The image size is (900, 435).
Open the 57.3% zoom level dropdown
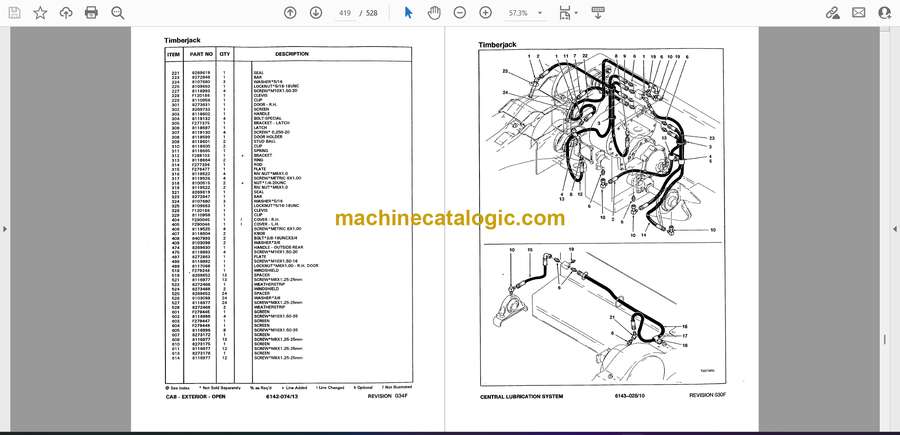click(525, 13)
